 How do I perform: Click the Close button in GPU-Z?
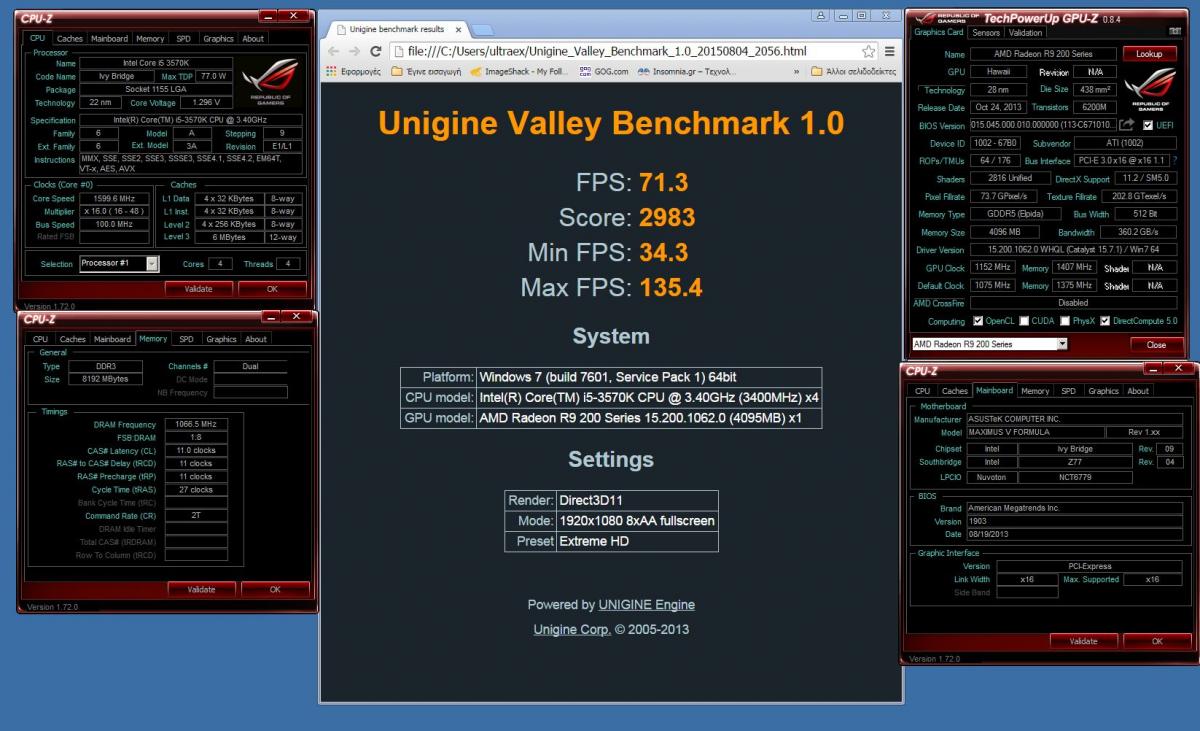[1156, 344]
